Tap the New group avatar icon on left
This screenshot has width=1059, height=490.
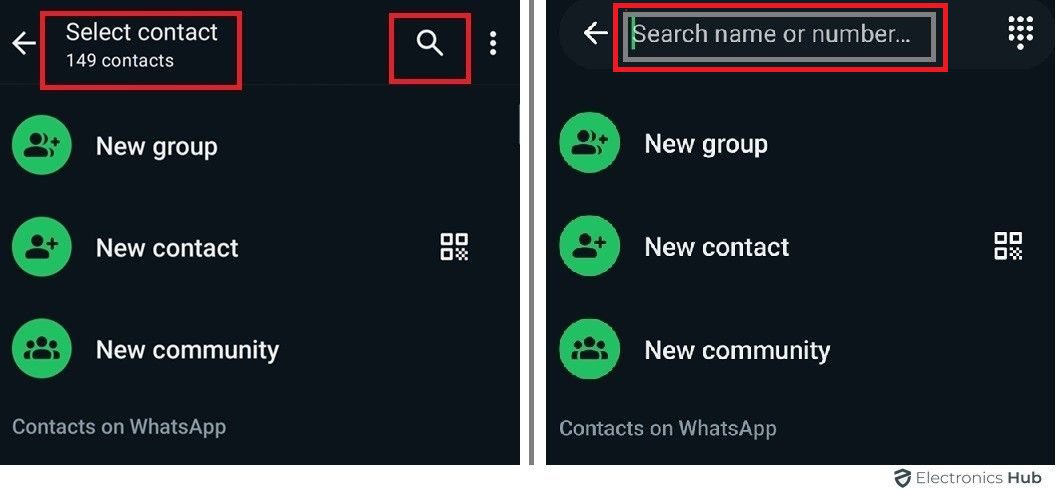point(42,145)
